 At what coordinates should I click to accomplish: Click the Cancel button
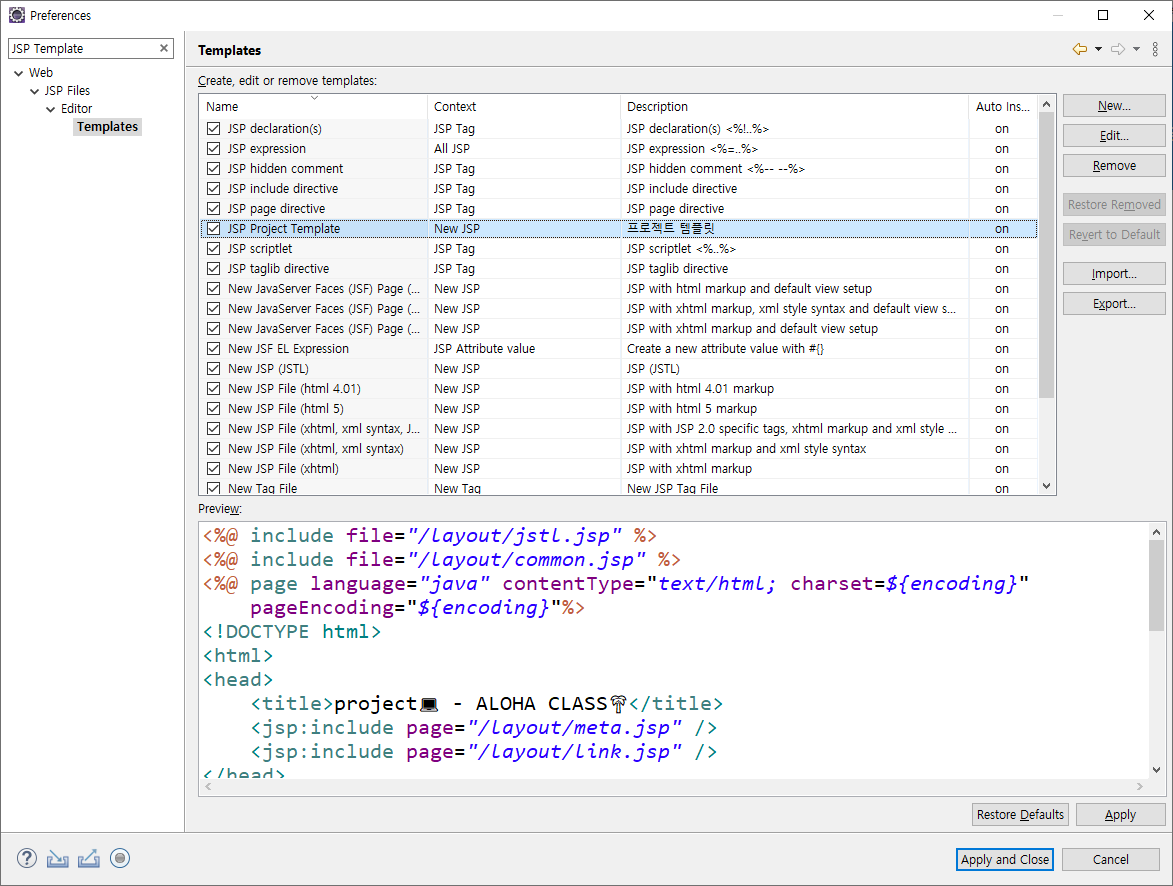coord(1110,859)
